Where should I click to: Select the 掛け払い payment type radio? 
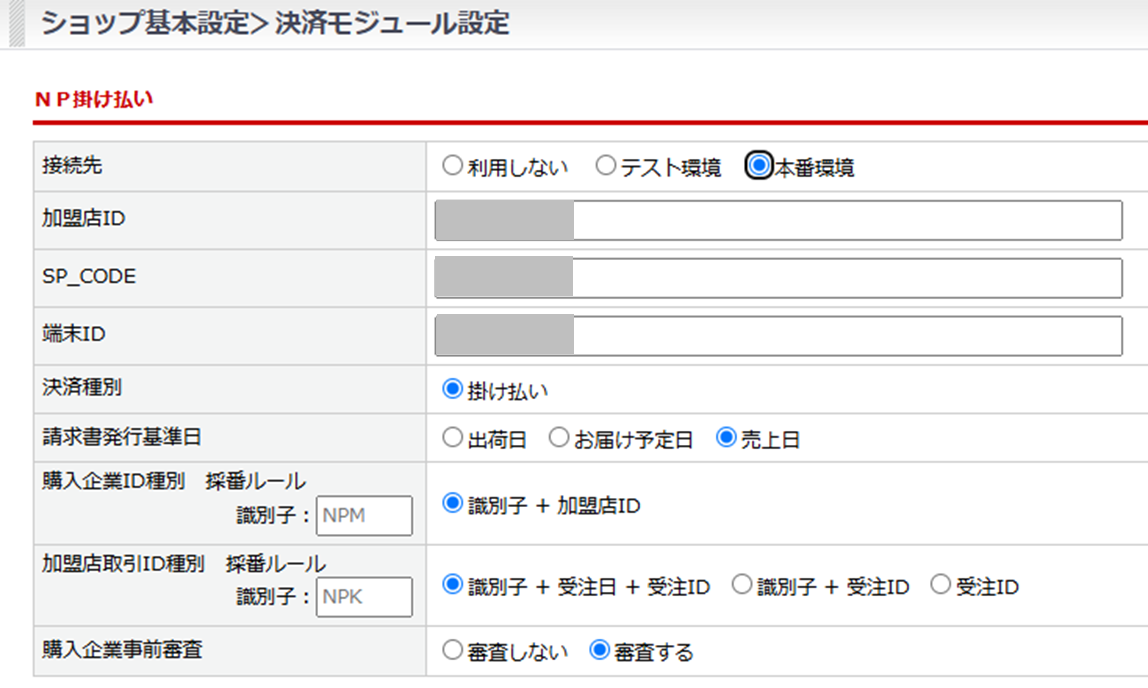(x=453, y=390)
